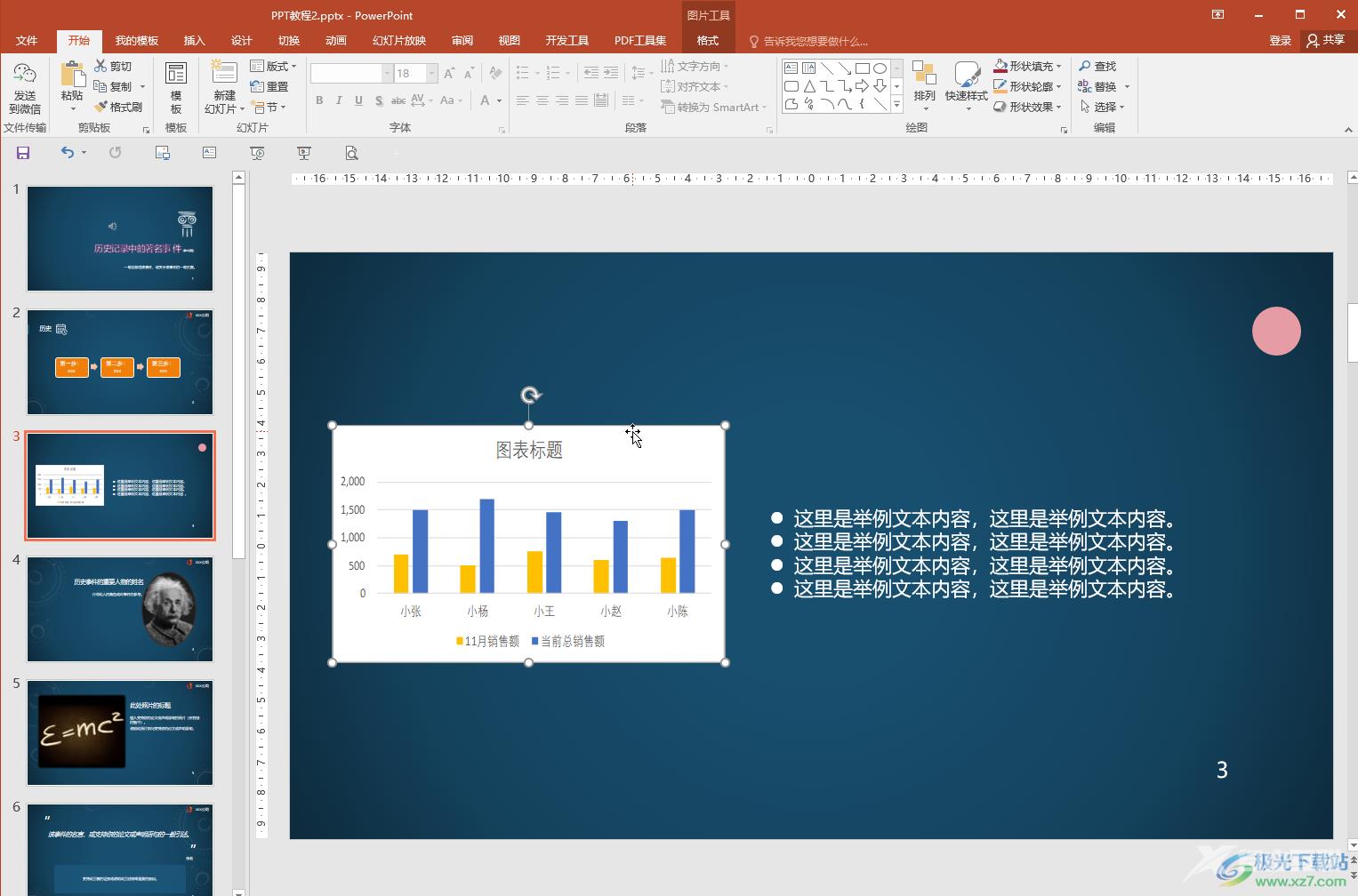Switch to the Insert (插入) tab
The width and height of the screenshot is (1358, 896).
pos(194,41)
